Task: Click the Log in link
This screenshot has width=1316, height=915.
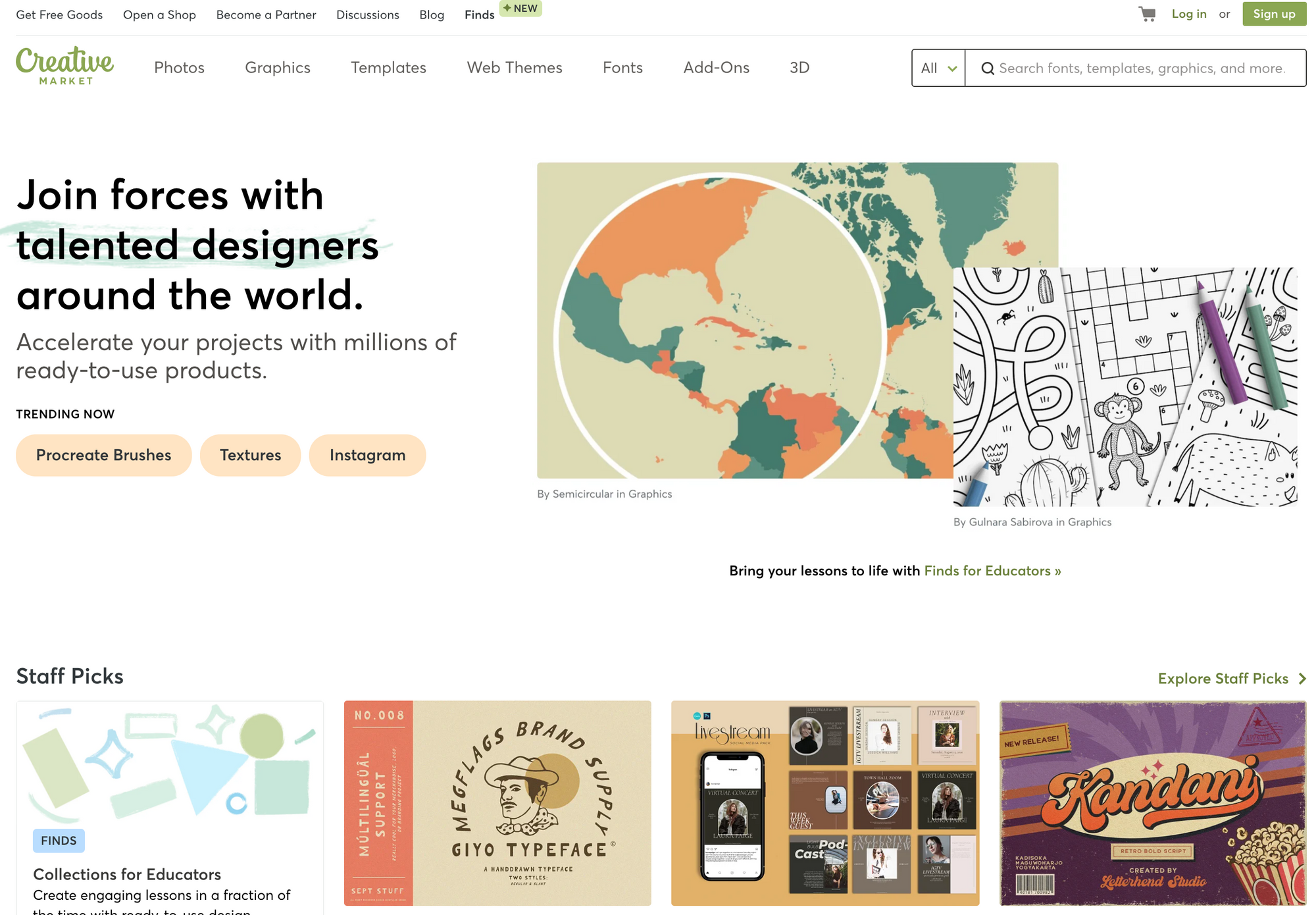Action: 1188,14
